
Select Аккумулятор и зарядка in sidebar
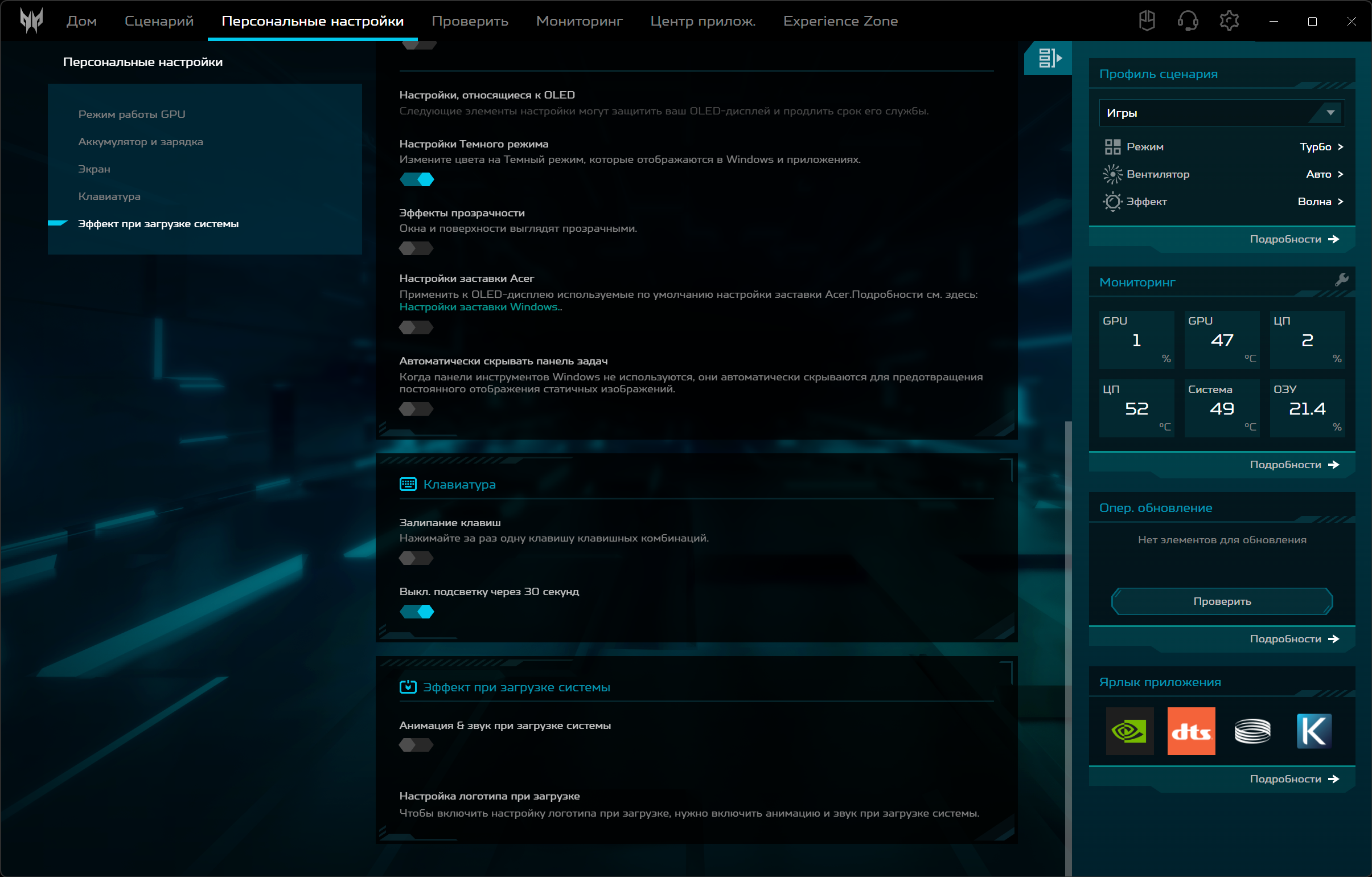pyautogui.click(x=140, y=142)
